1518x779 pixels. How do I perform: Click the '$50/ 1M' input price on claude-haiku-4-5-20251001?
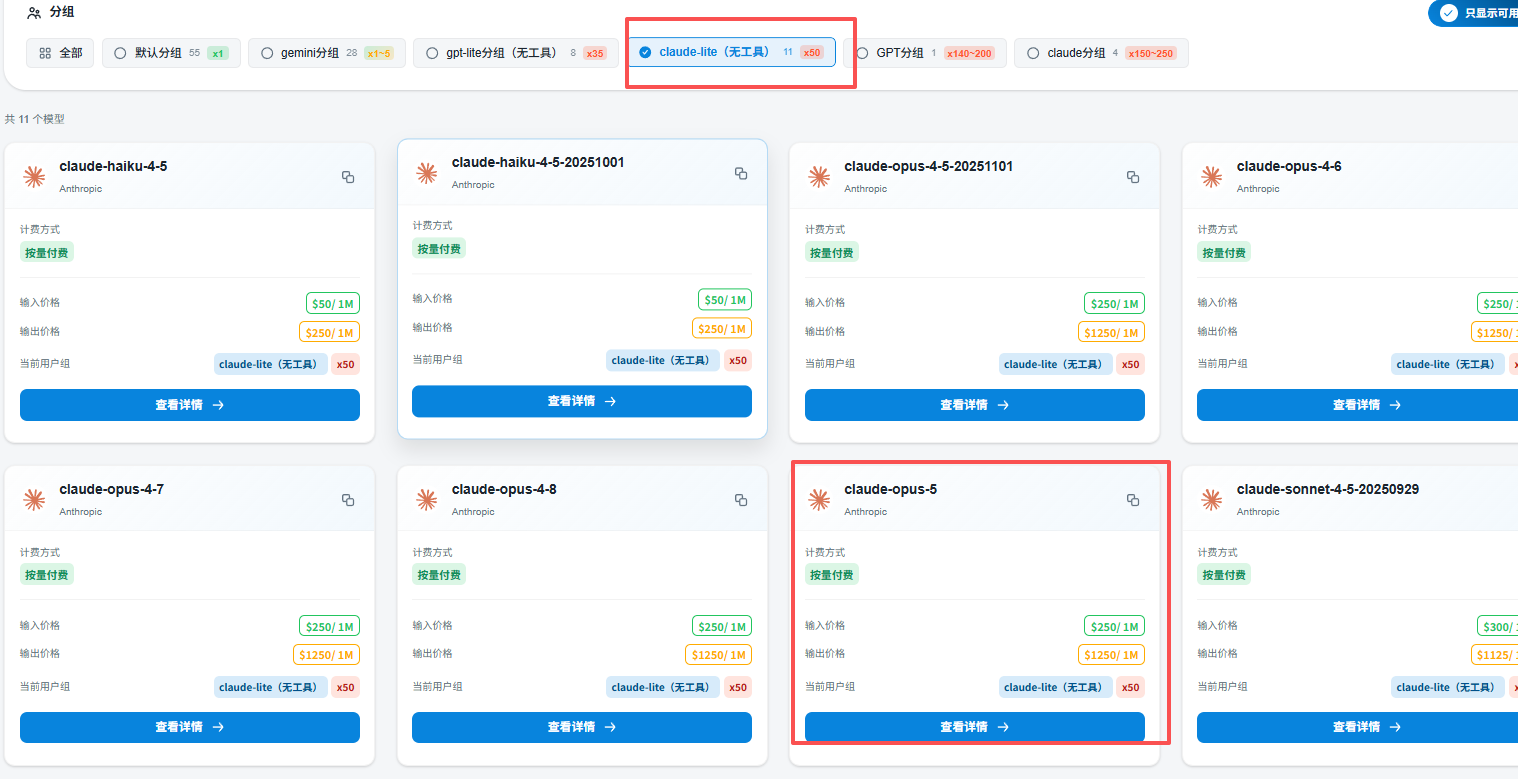tap(725, 300)
